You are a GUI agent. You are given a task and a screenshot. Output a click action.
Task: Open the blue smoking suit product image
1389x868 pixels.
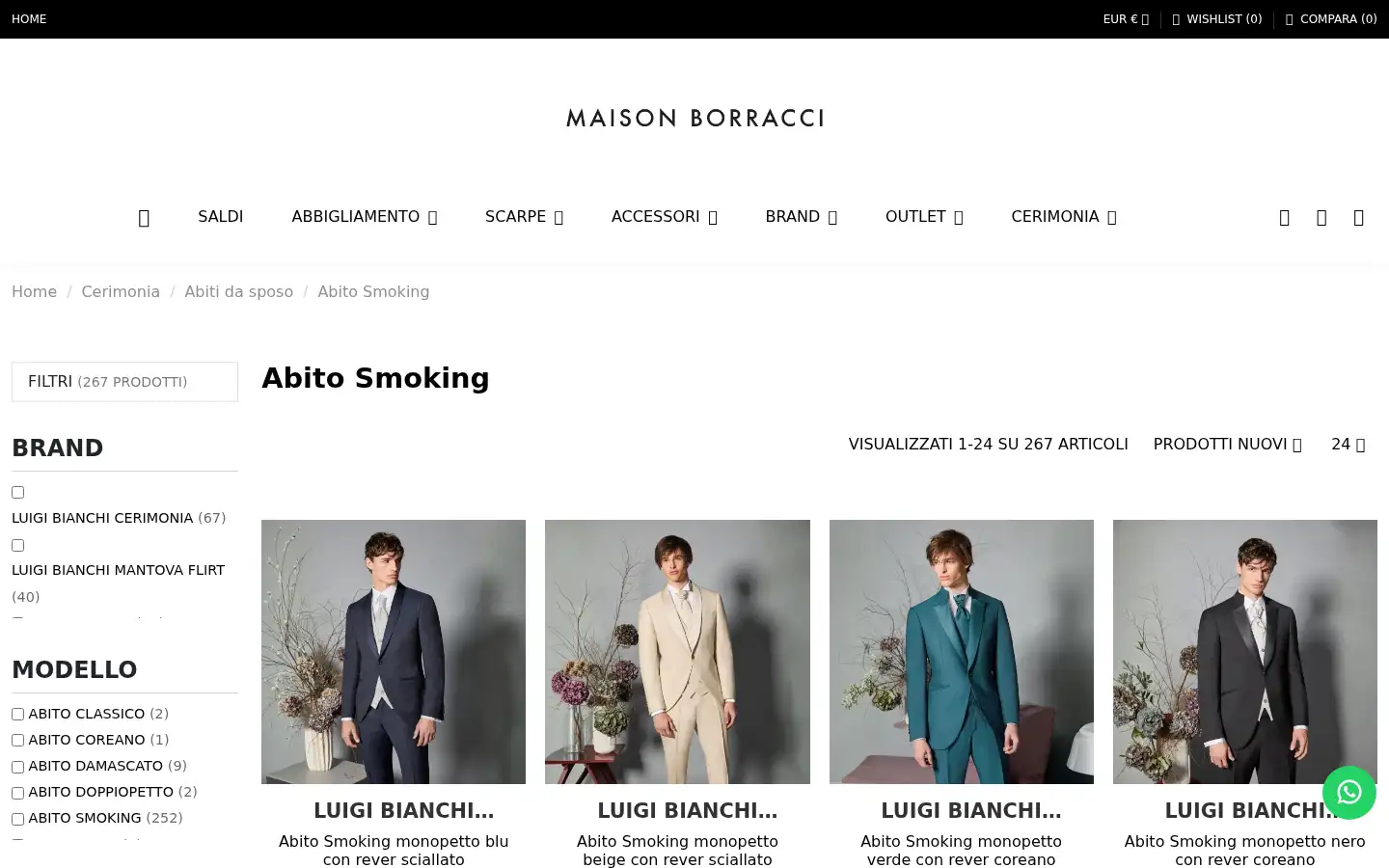pos(394,652)
